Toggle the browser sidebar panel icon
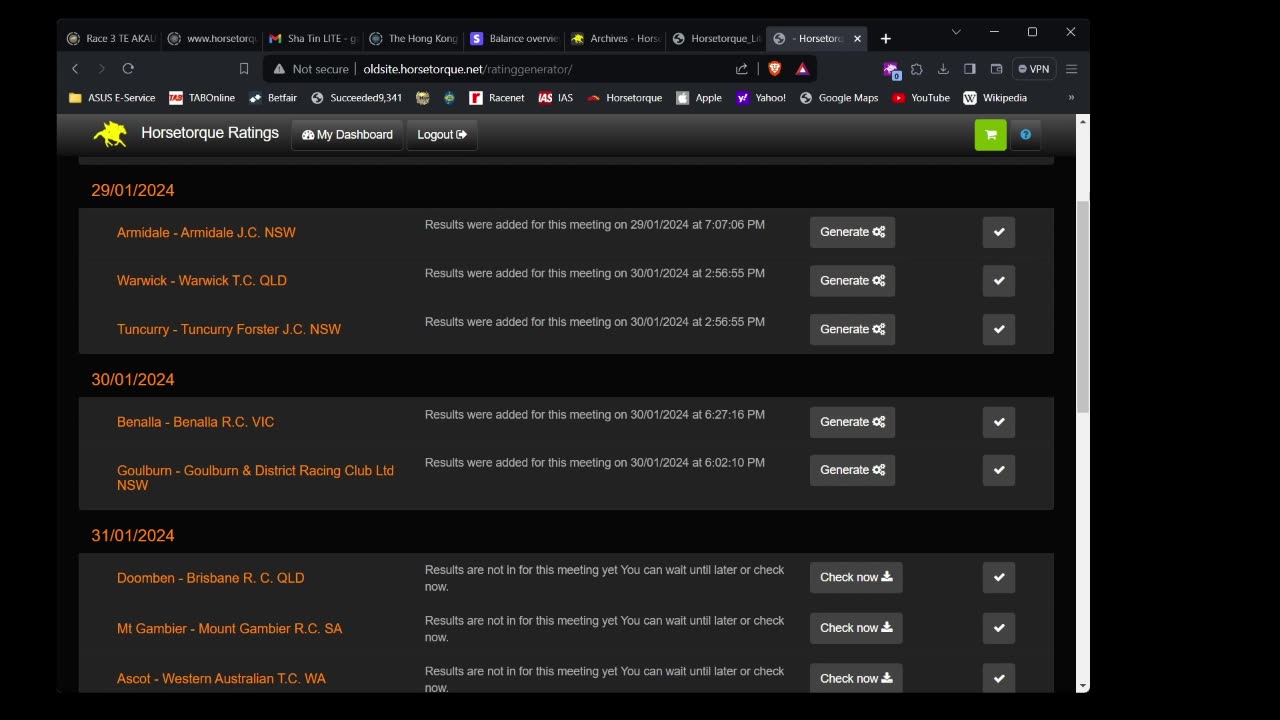The width and height of the screenshot is (1280, 720). (x=969, y=69)
